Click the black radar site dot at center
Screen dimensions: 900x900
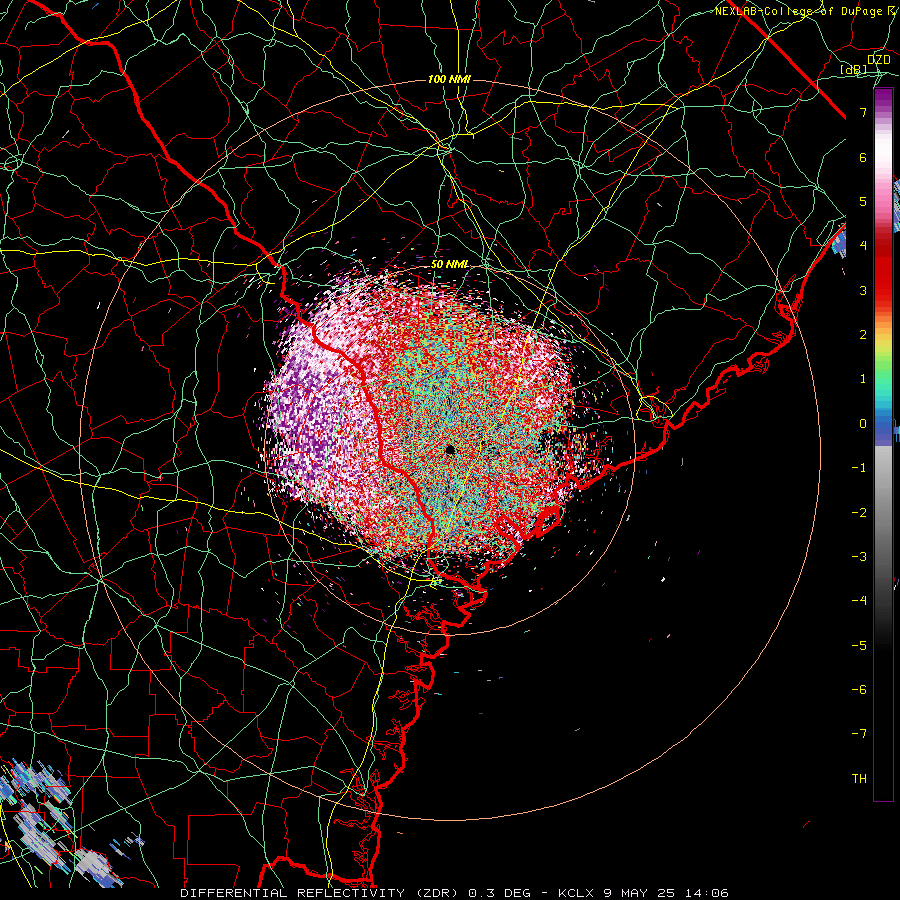450,450
